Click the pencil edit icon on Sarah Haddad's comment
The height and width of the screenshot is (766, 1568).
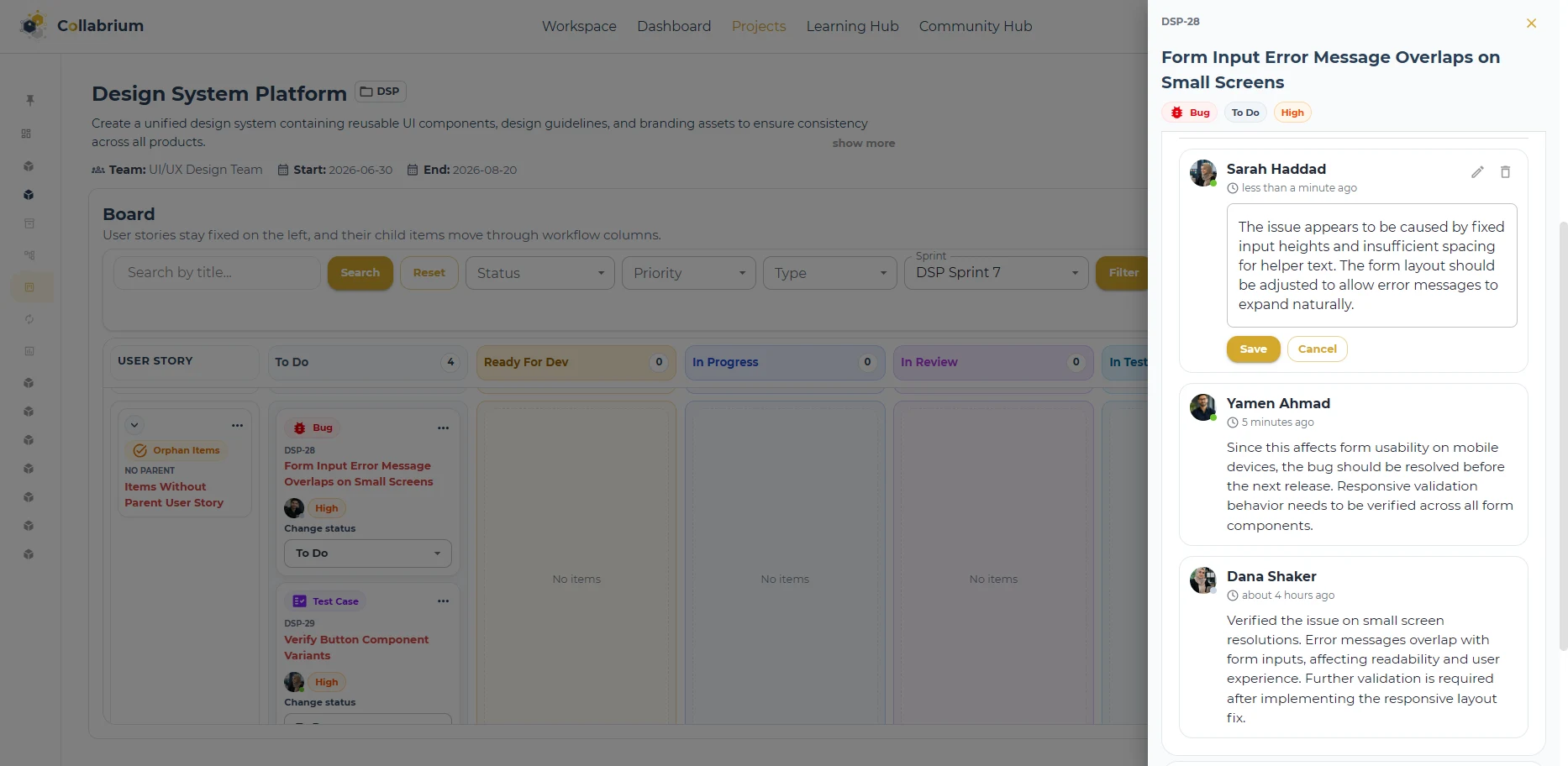[x=1477, y=172]
